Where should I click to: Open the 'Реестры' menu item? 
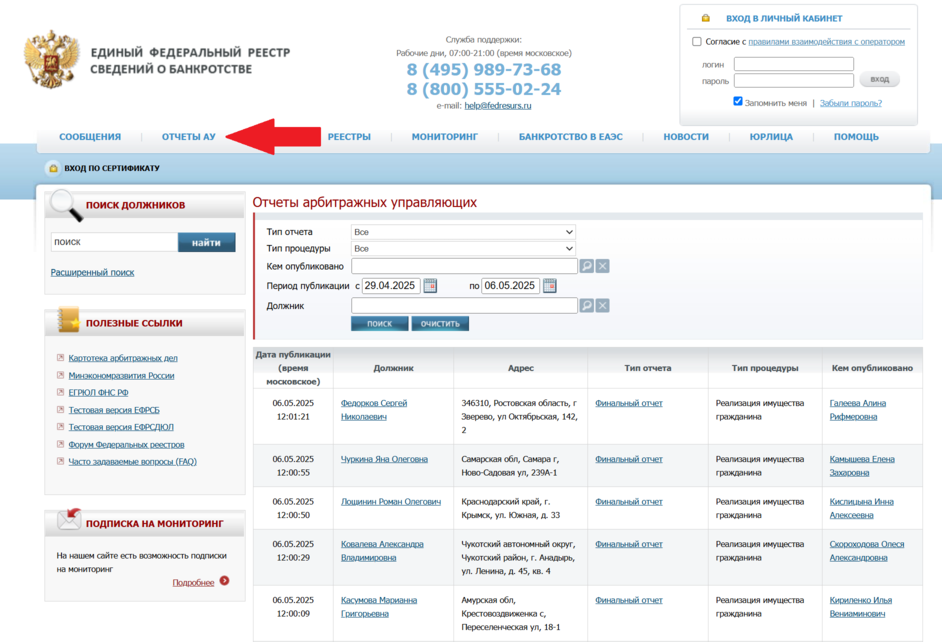tap(349, 137)
